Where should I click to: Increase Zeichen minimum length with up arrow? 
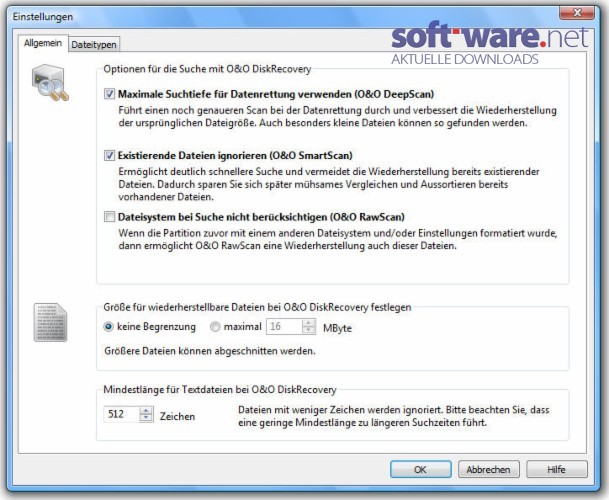click(x=146, y=410)
